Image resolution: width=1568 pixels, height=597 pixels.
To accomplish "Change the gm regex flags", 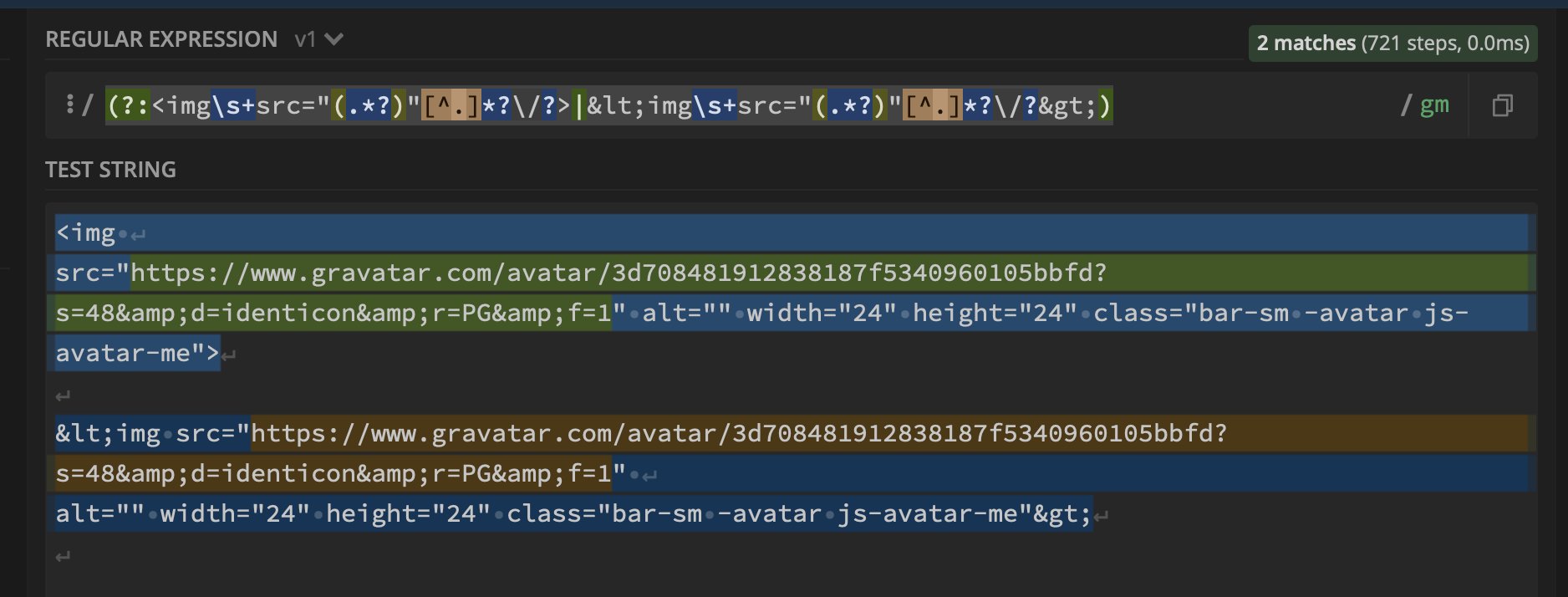I will (x=1434, y=105).
